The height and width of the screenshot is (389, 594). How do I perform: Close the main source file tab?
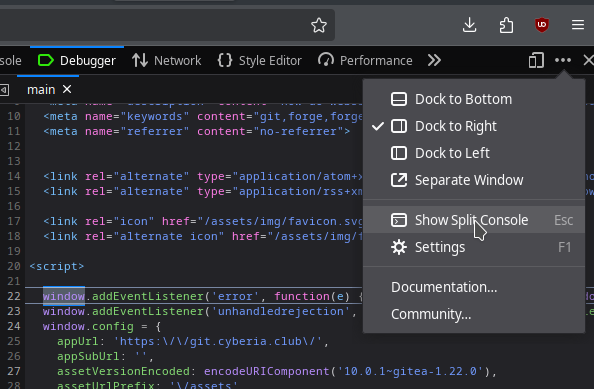(67, 89)
